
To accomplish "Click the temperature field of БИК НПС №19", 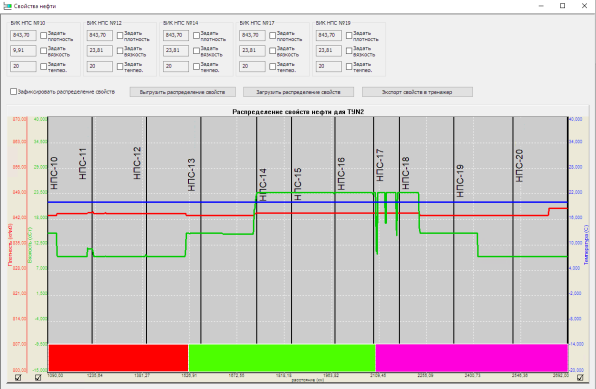I will (329, 67).
